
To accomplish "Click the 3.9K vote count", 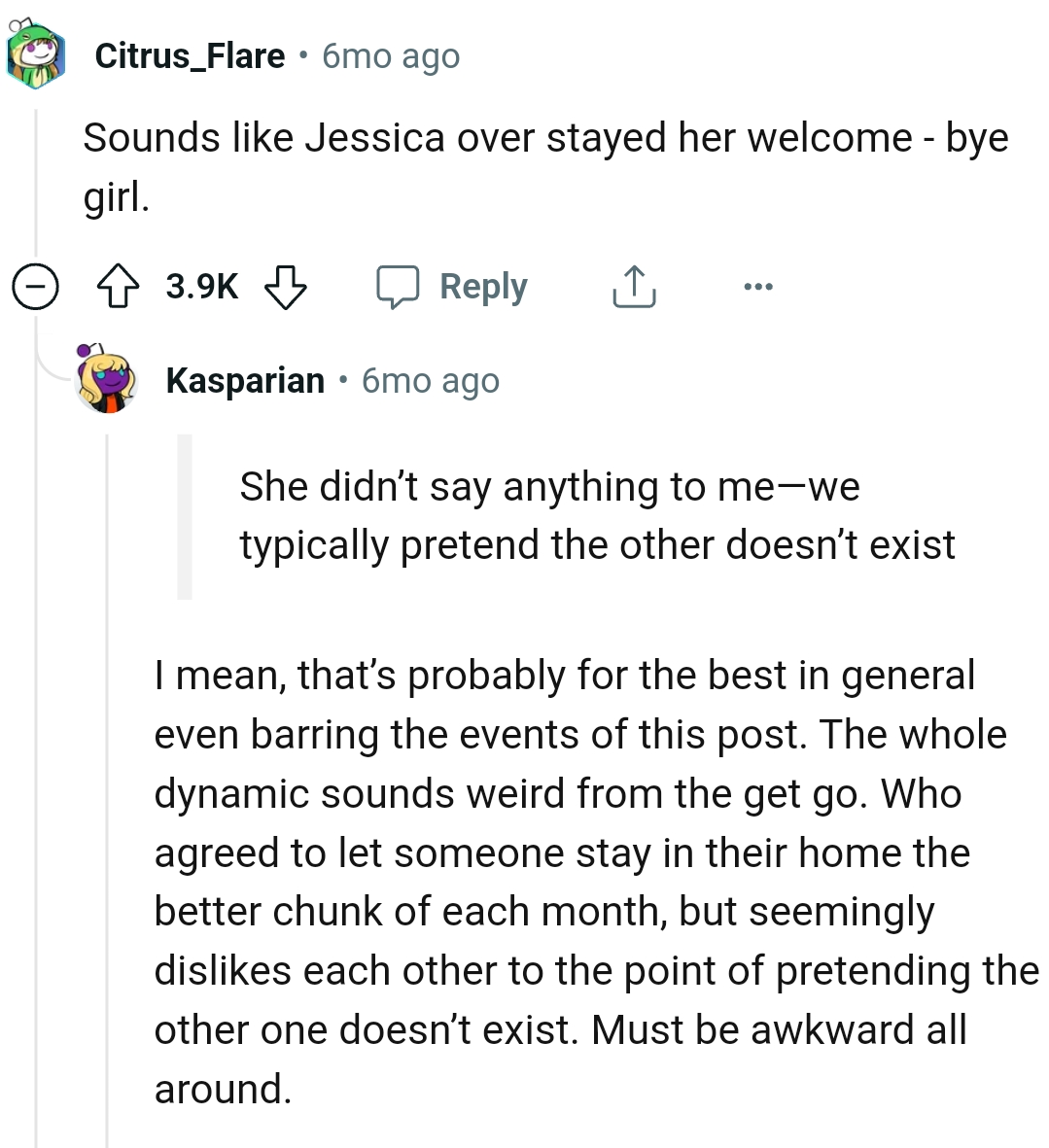I will 201,286.
